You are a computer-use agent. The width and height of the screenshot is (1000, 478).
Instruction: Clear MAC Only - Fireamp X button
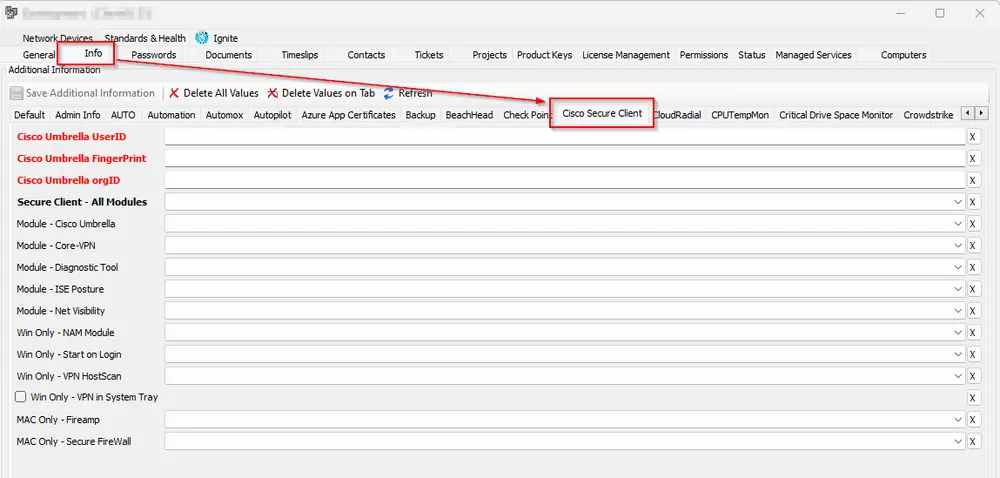click(973, 419)
